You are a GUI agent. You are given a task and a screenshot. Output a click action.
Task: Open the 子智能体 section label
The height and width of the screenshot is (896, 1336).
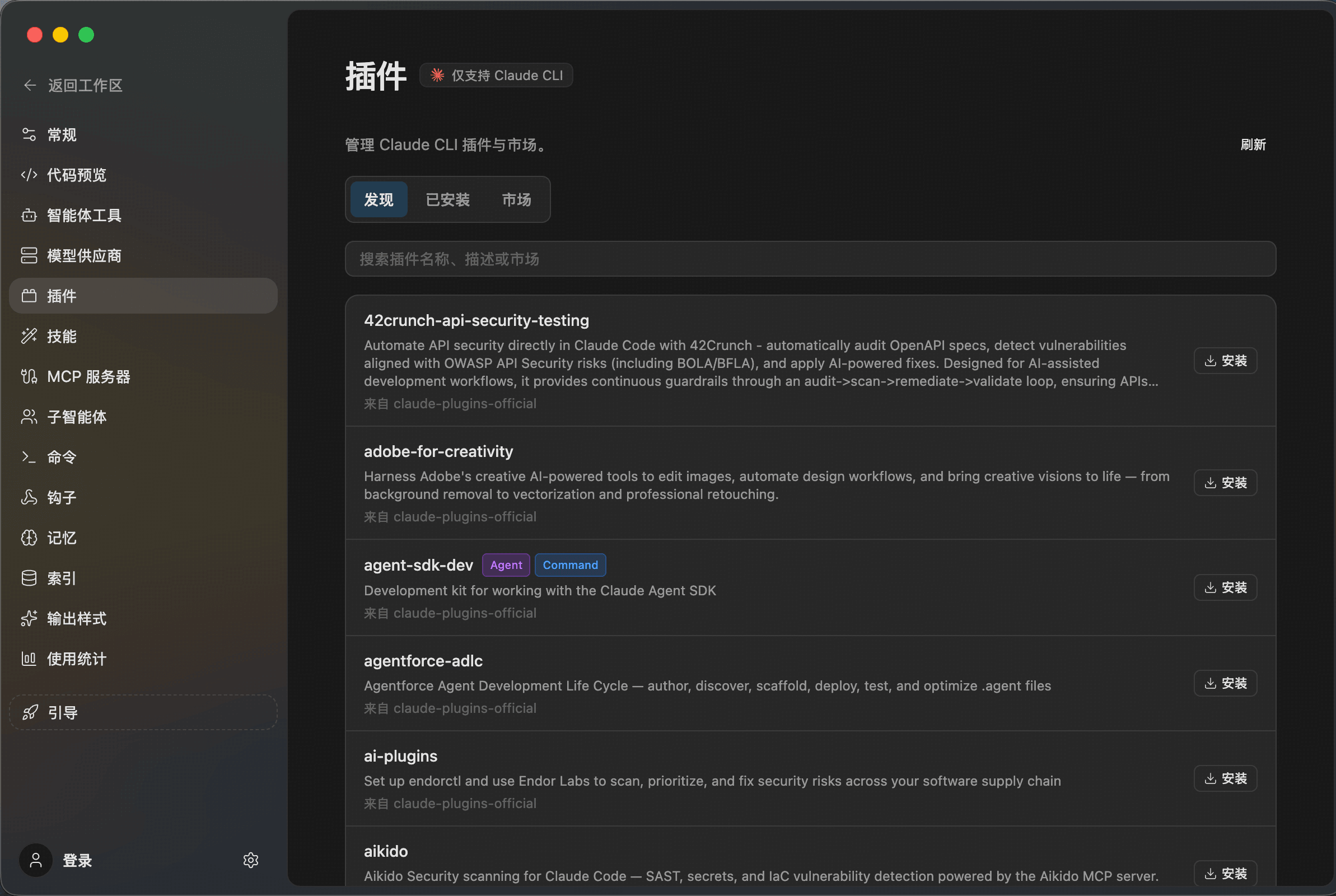77,417
